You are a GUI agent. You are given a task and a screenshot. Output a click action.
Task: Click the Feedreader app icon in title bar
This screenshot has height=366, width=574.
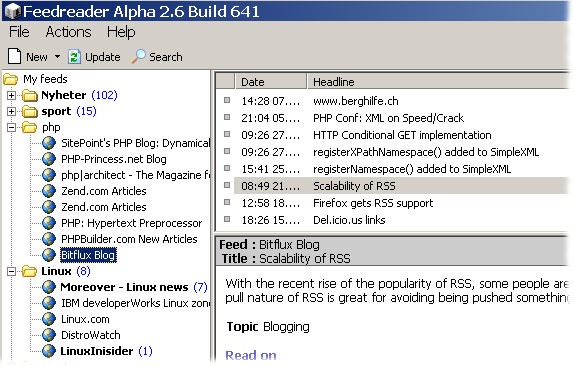point(13,11)
